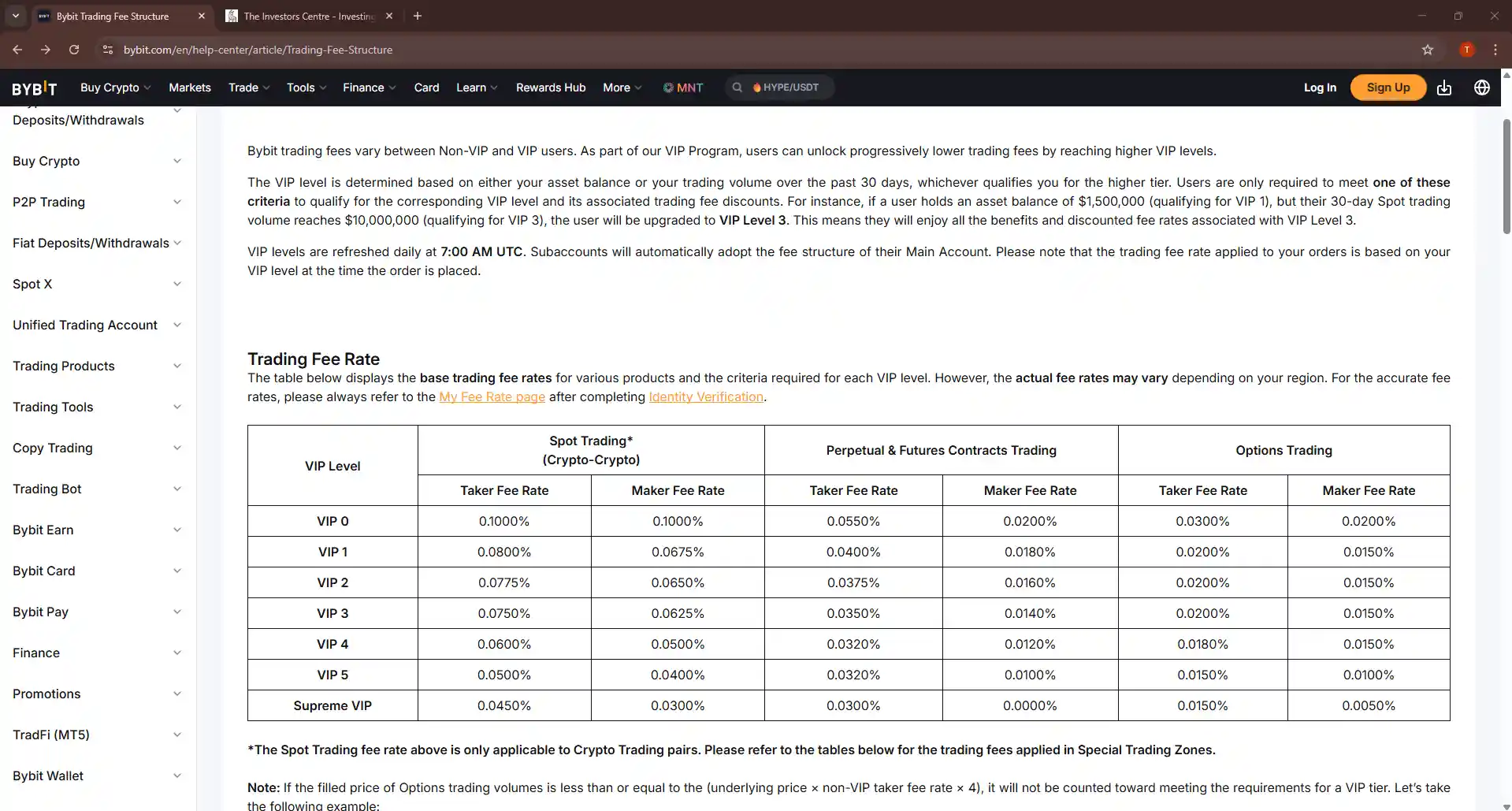Expand Finance sidebar section
This screenshot has height=811, width=1512.
coord(98,653)
